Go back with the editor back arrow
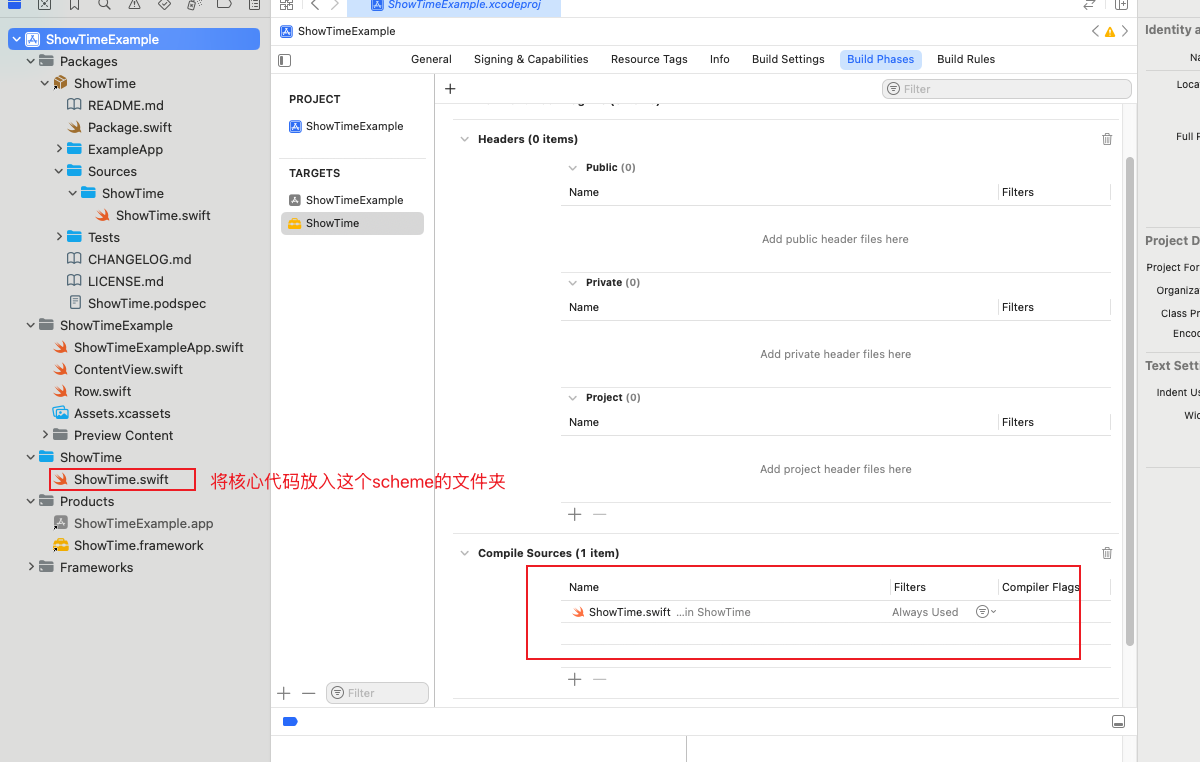The width and height of the screenshot is (1200, 762). (x=314, y=5)
